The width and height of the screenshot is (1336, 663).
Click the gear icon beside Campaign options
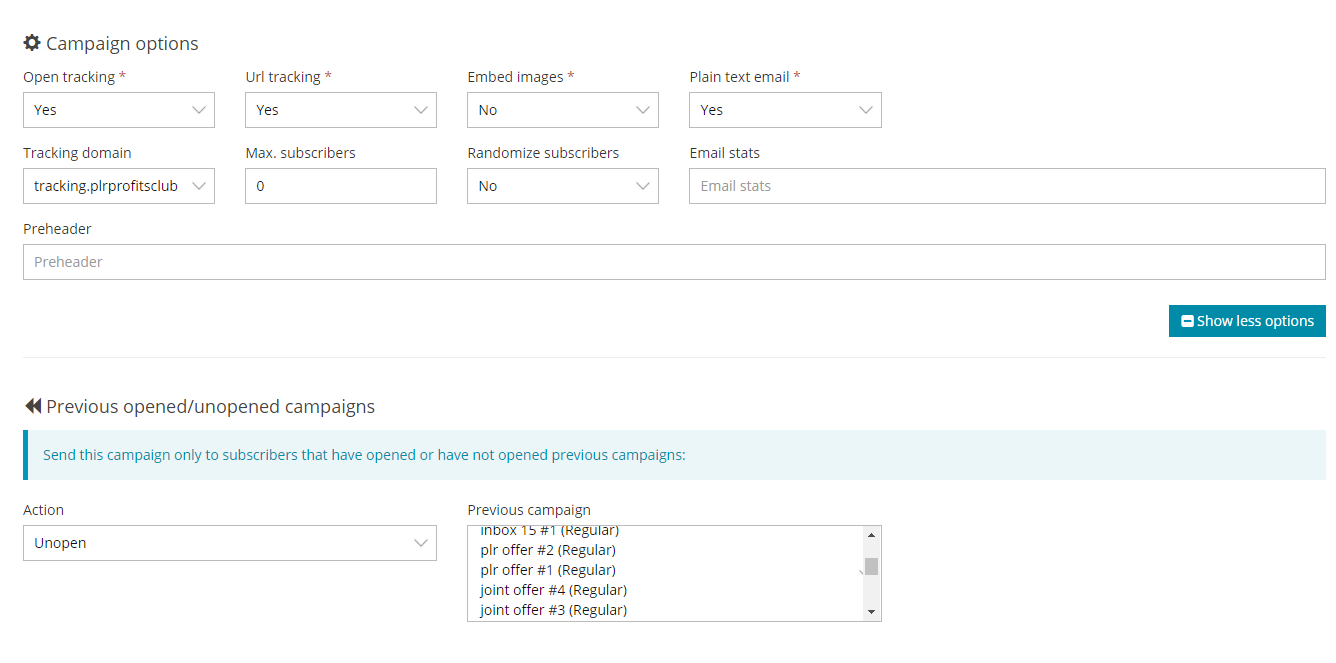click(32, 43)
